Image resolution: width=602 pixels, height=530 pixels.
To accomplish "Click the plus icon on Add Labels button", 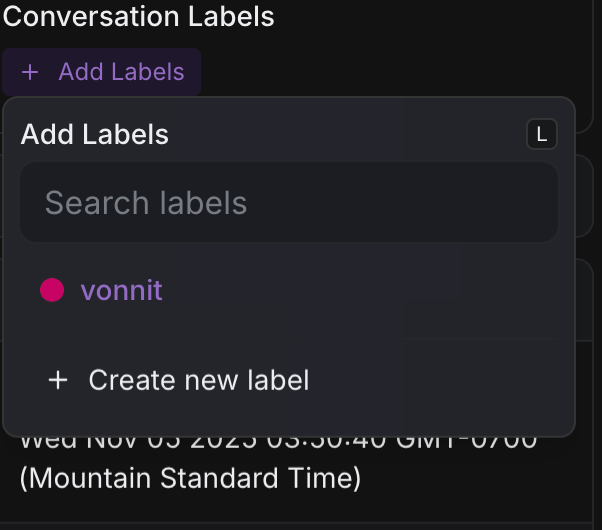I will [x=30, y=72].
